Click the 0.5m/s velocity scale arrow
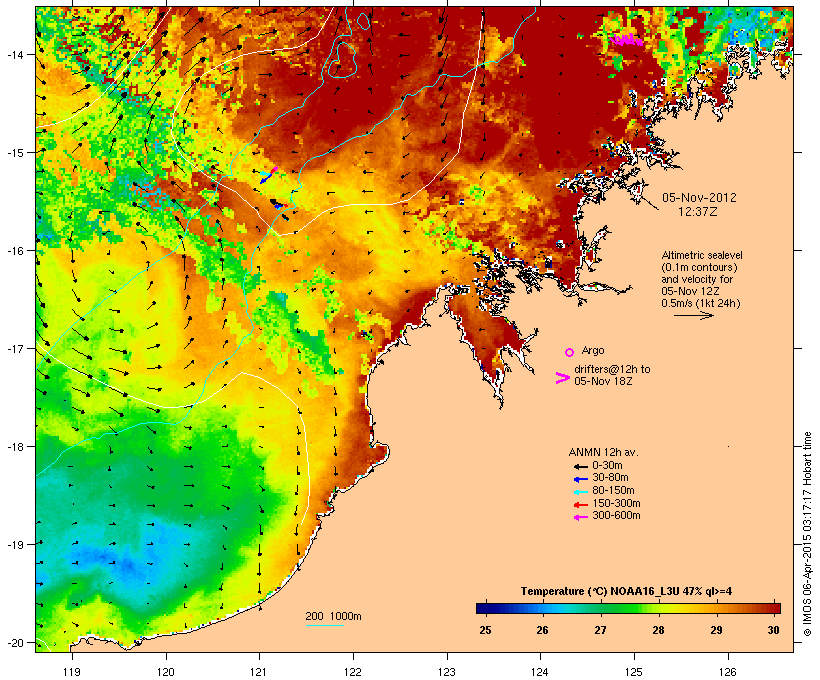 point(693,315)
